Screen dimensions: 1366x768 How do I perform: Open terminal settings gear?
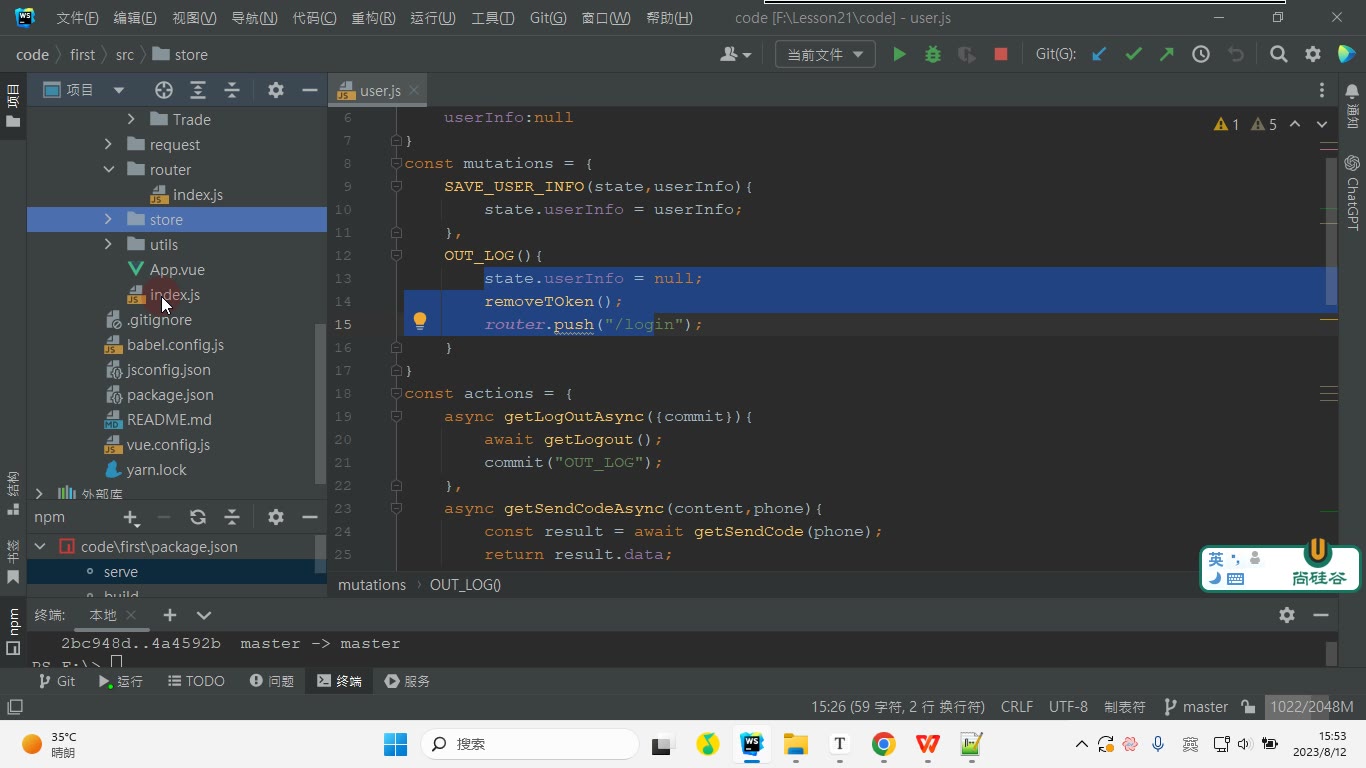[x=1287, y=615]
